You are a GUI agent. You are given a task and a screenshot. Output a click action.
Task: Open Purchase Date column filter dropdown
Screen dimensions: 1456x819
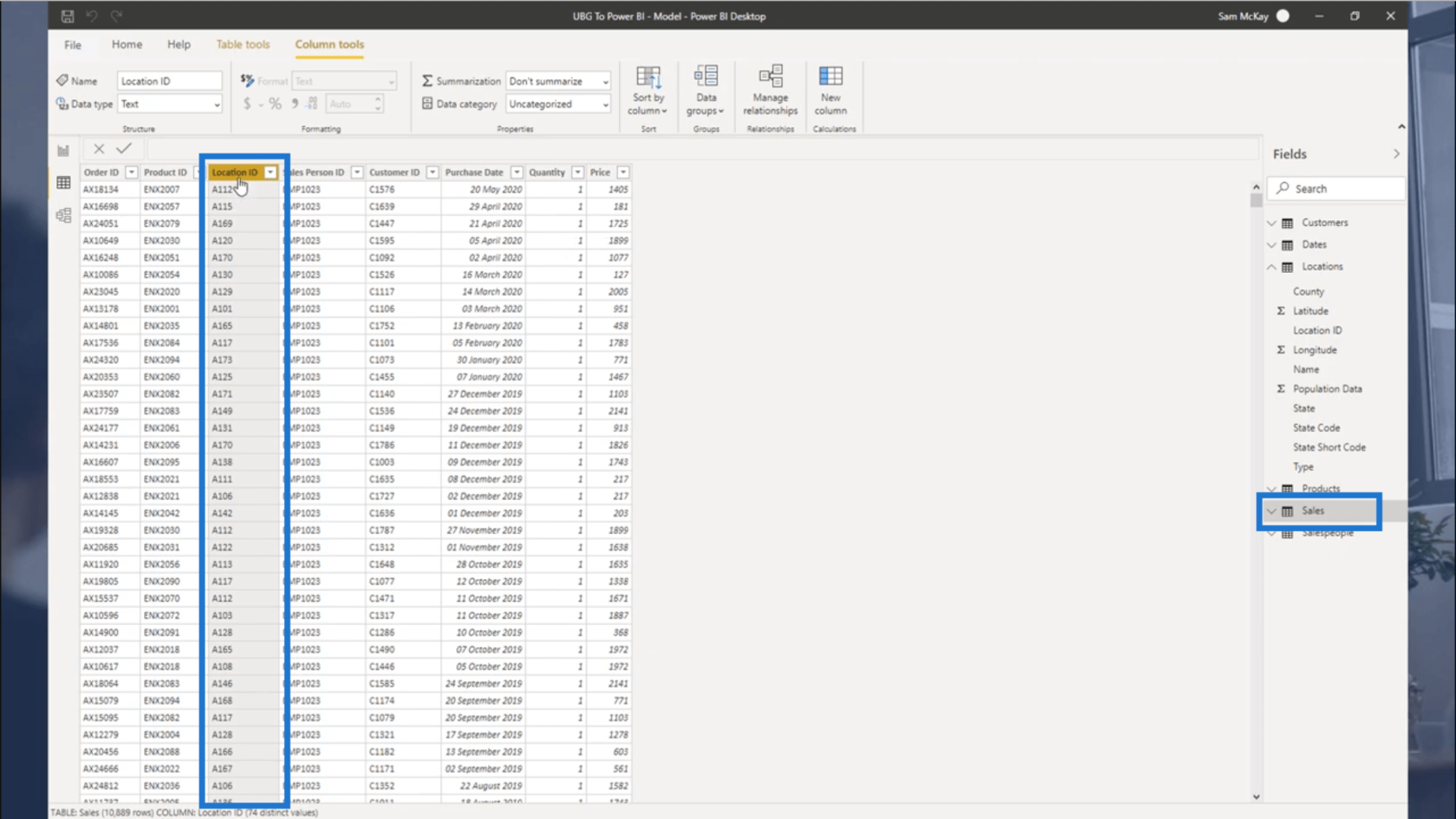pyautogui.click(x=517, y=172)
